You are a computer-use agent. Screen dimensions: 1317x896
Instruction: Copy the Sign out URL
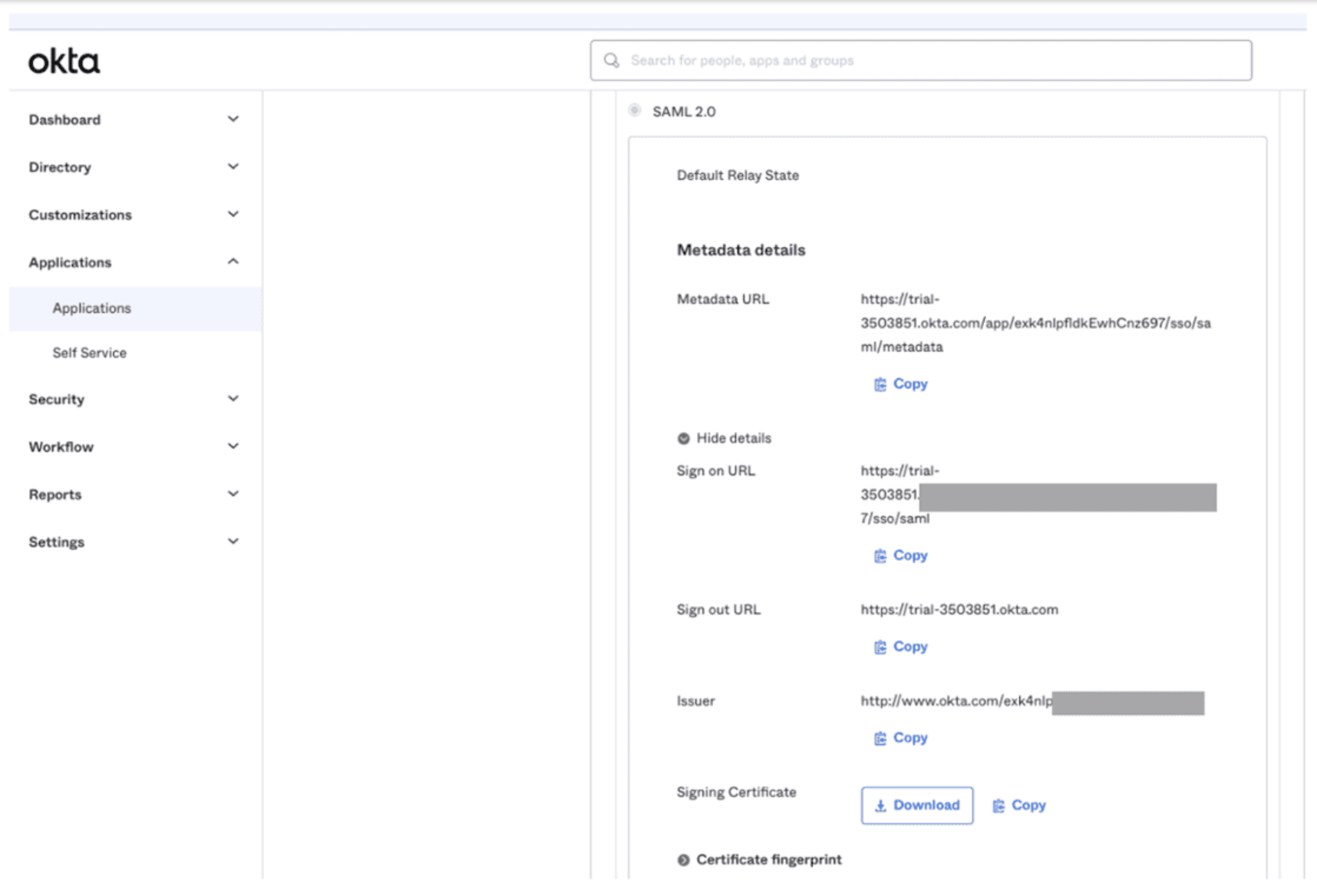coord(901,647)
